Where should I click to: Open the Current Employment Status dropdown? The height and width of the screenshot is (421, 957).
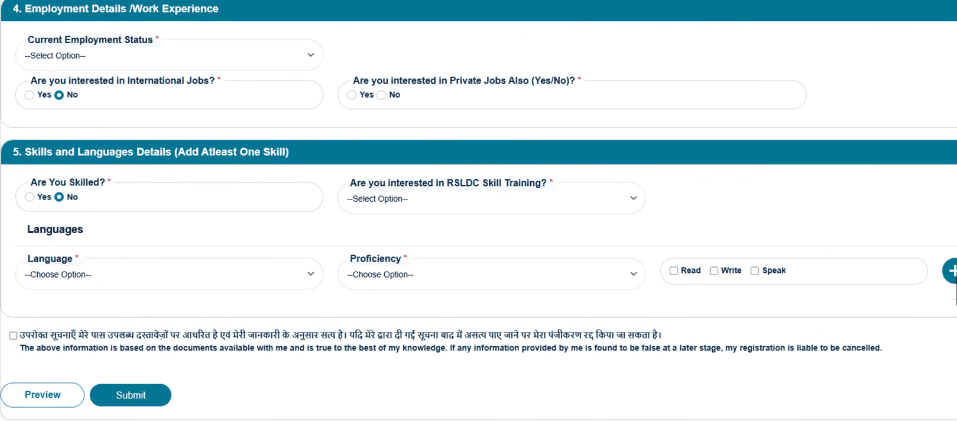[169, 56]
